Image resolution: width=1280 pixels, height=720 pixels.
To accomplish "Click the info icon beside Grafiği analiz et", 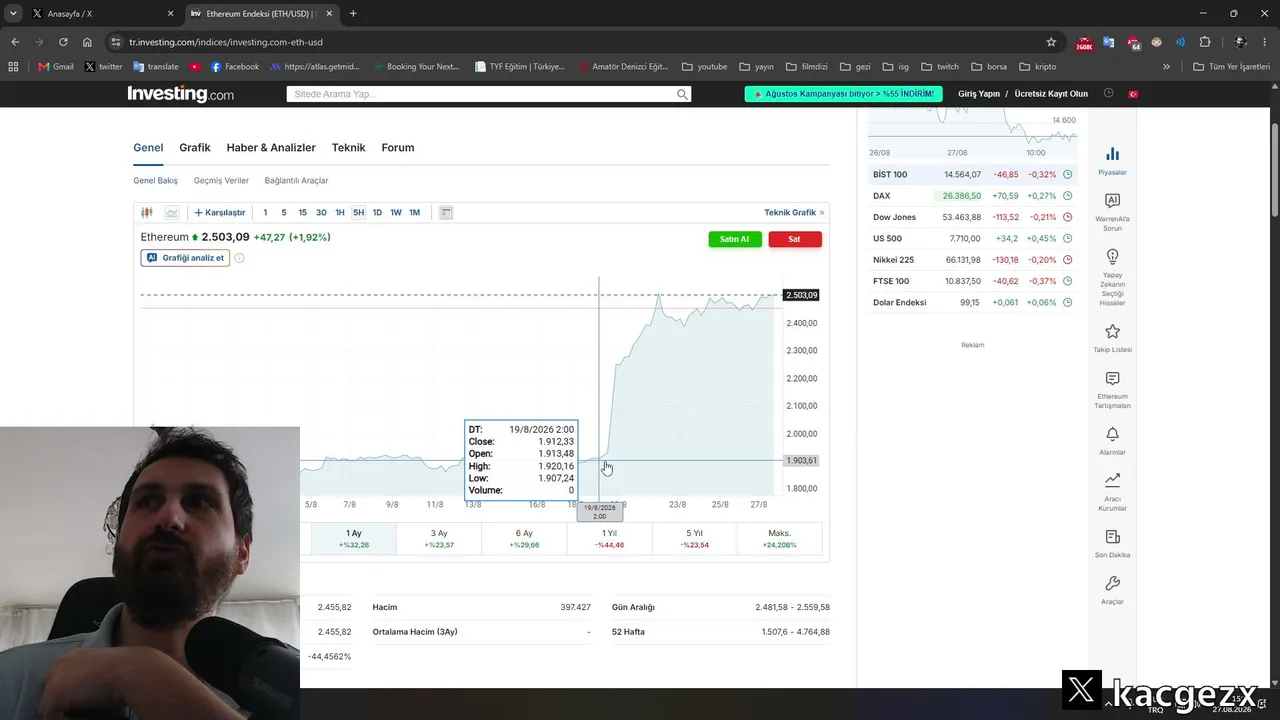I will click(239, 258).
